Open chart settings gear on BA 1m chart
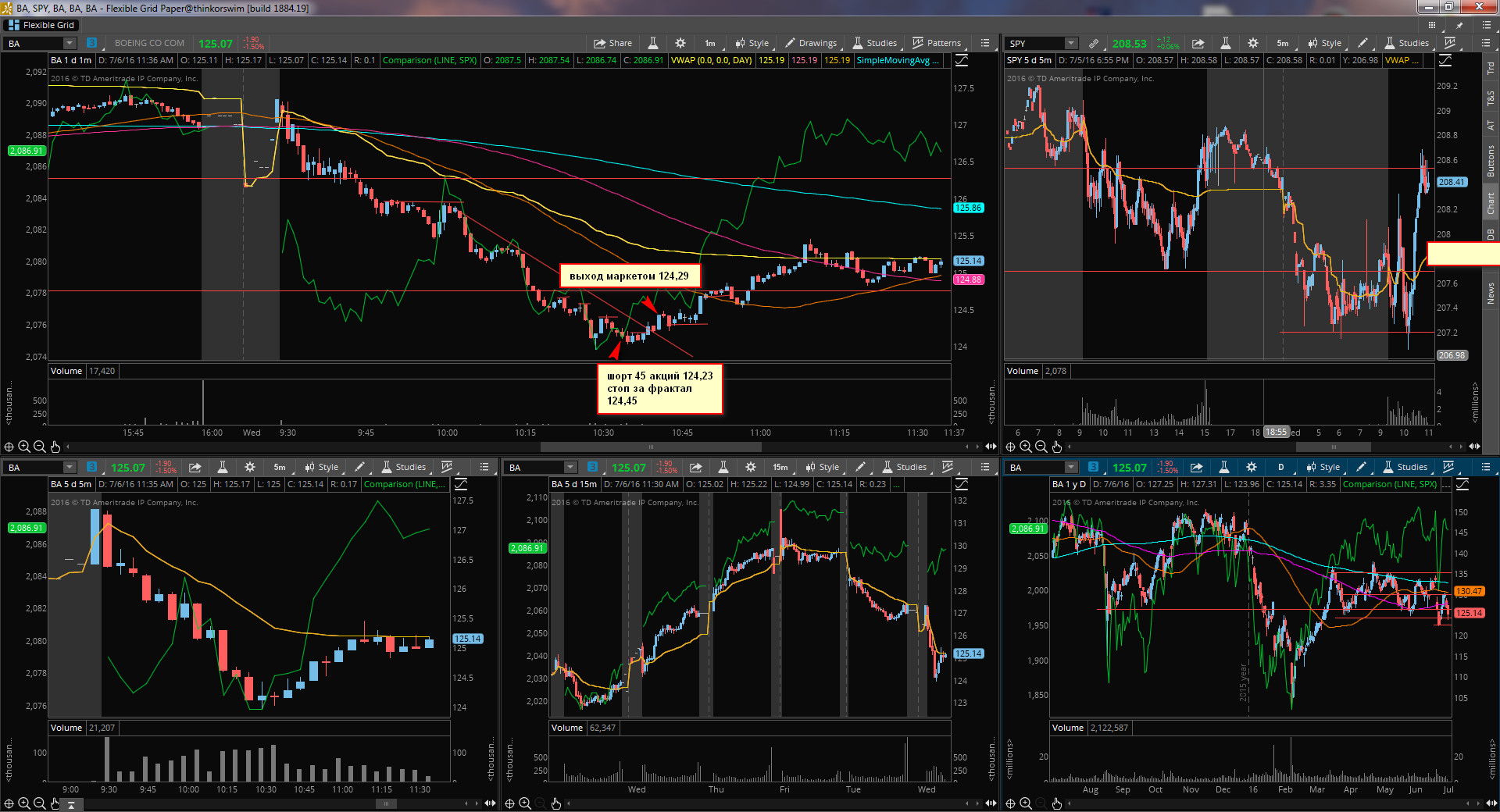Viewport: 1500px width, 812px height. tap(680, 43)
